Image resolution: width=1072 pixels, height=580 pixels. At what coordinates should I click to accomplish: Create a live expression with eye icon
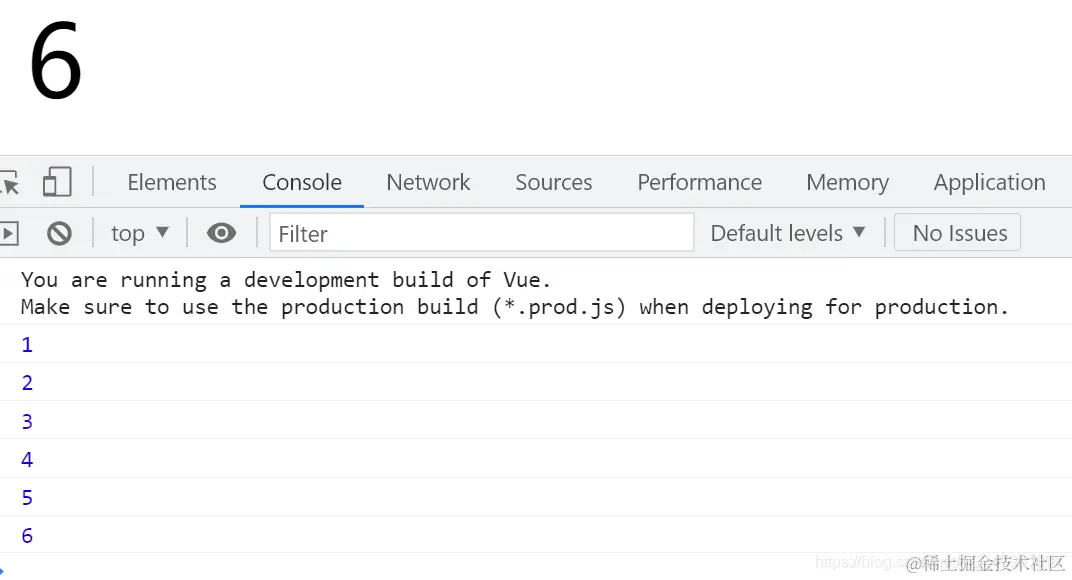click(221, 233)
